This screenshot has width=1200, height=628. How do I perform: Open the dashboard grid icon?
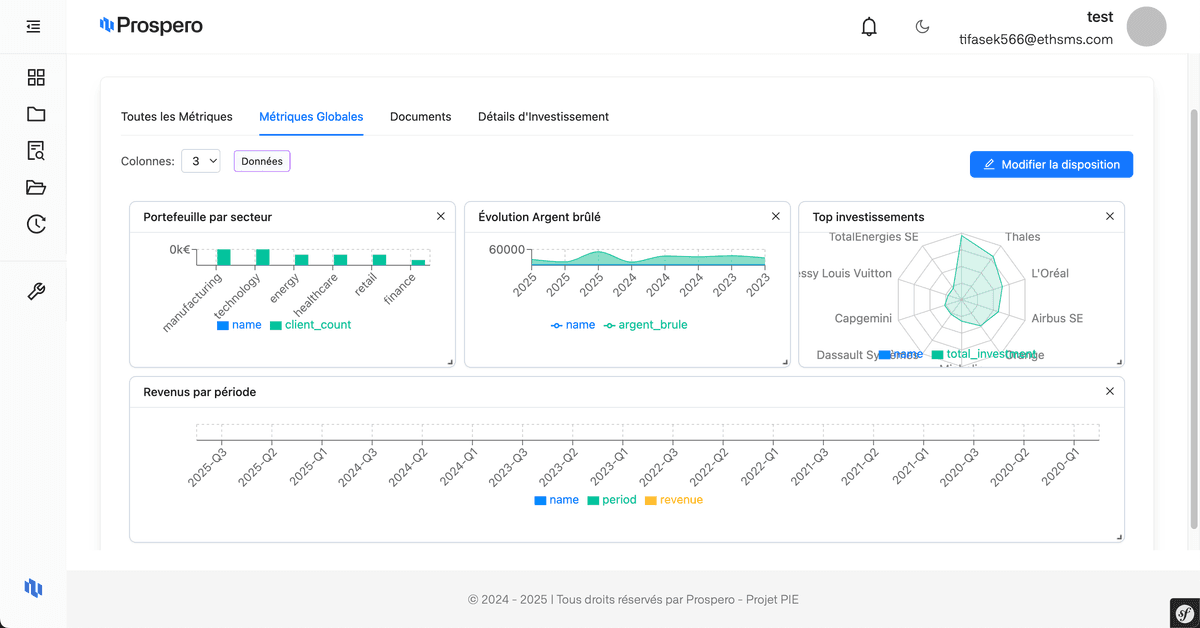click(x=36, y=78)
